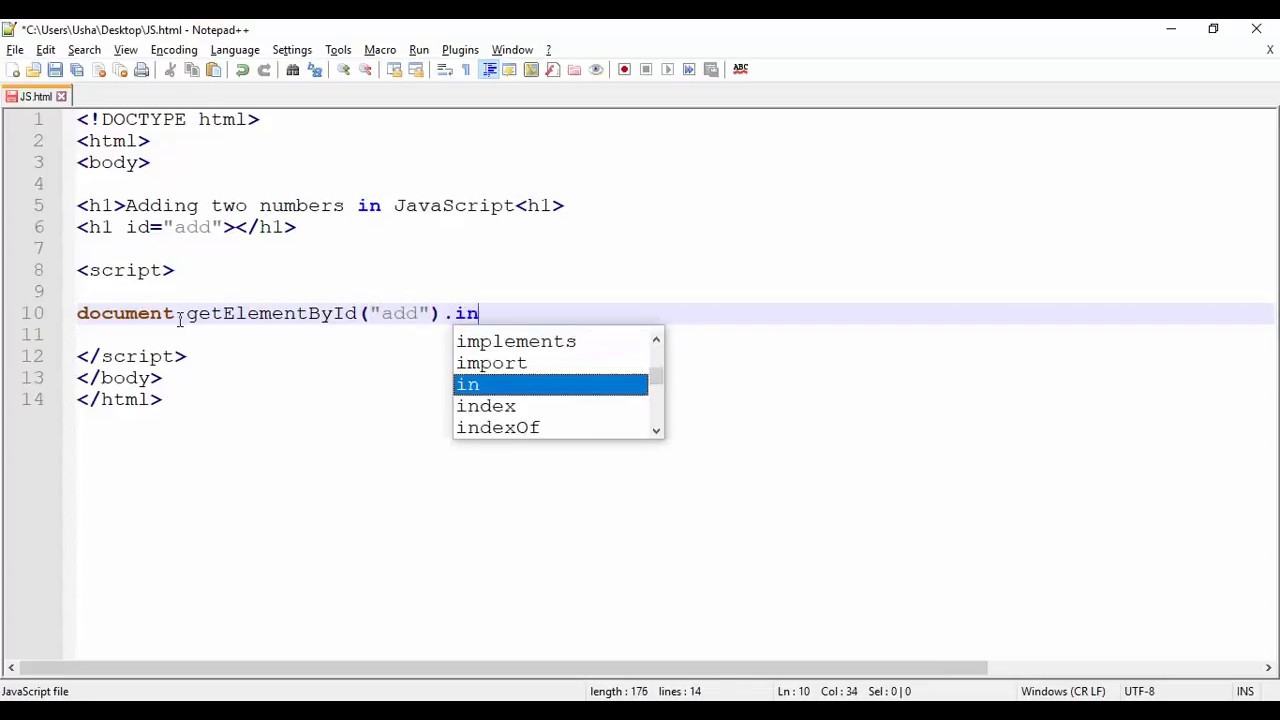Open the File menu
Screen dimensions: 1280x720
[15, 50]
